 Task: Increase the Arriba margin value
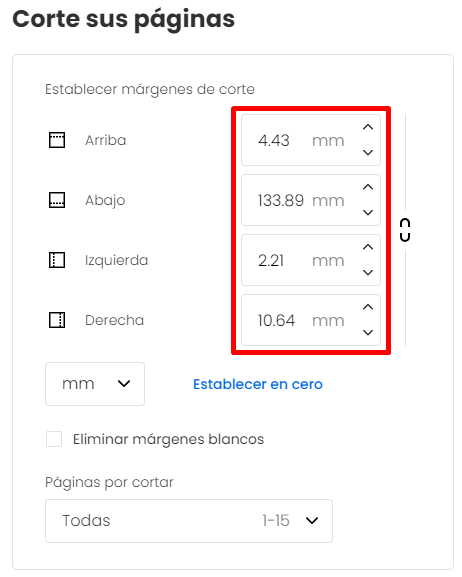coord(368,127)
